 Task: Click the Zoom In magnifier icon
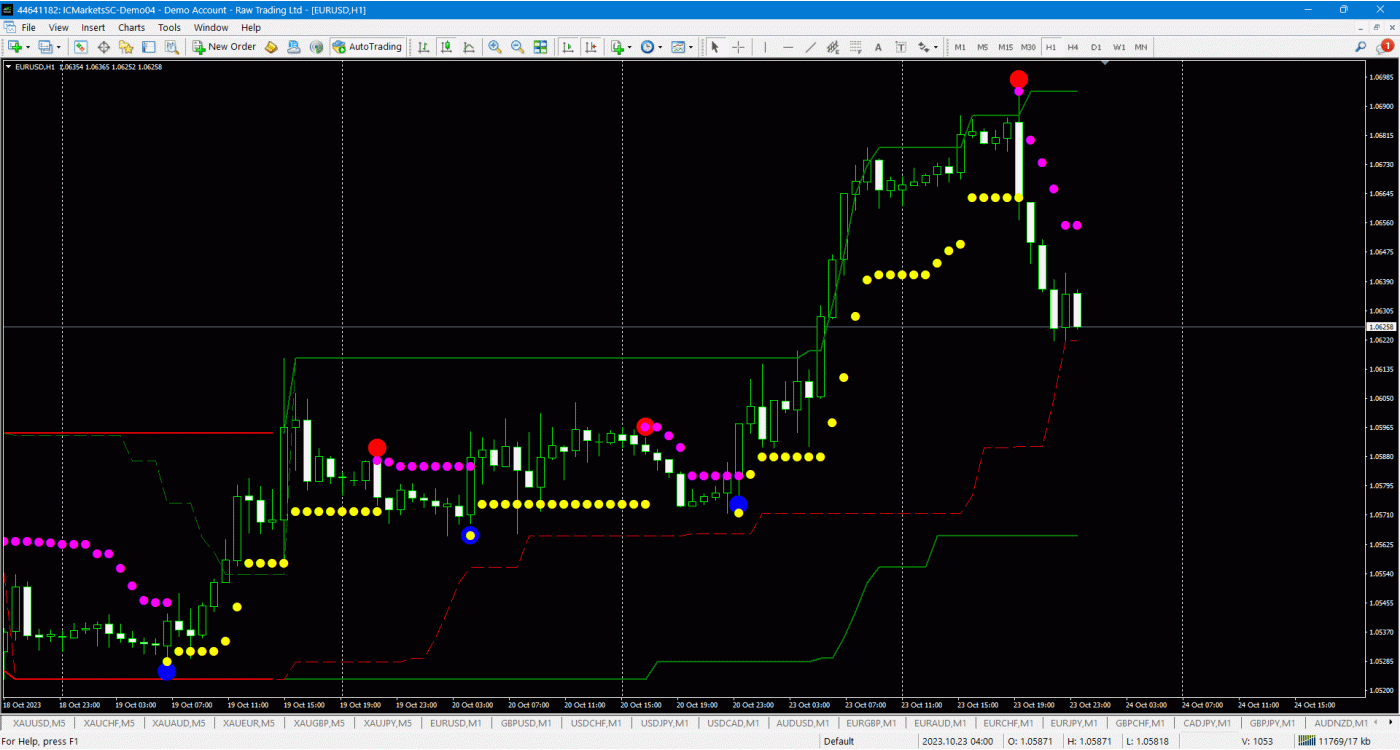point(495,47)
